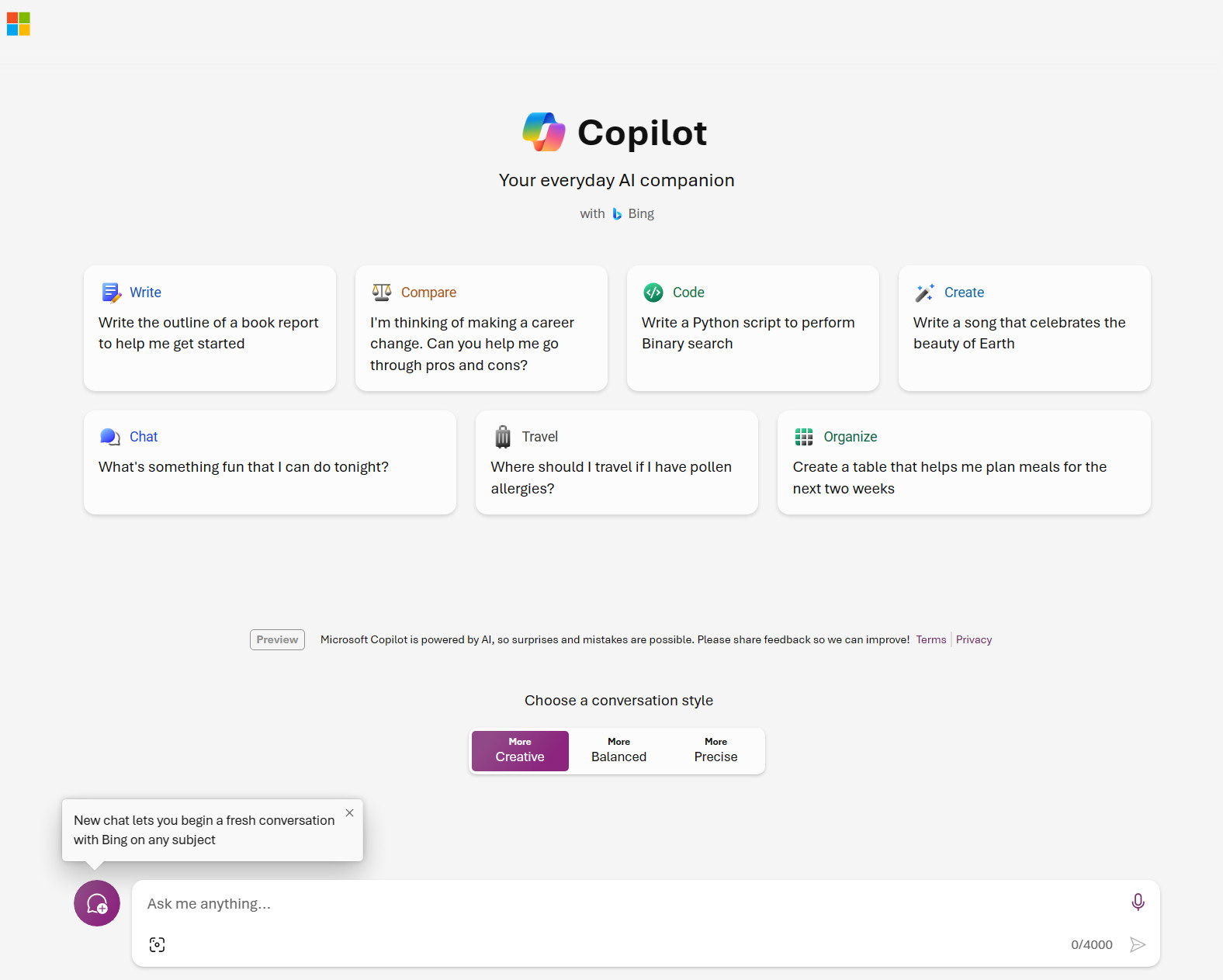Image resolution: width=1223 pixels, height=980 pixels.
Task: Select the Code icon
Action: (653, 293)
